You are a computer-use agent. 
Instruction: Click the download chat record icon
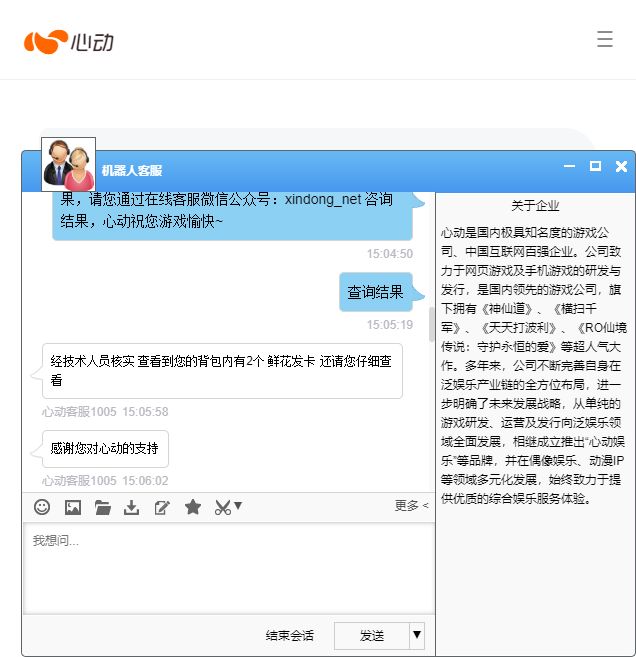132,507
